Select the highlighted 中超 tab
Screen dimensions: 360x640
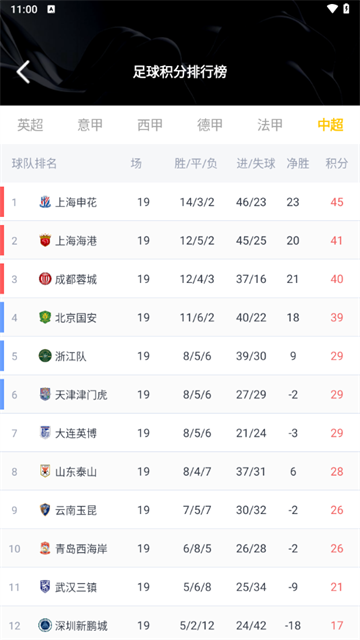(330, 125)
